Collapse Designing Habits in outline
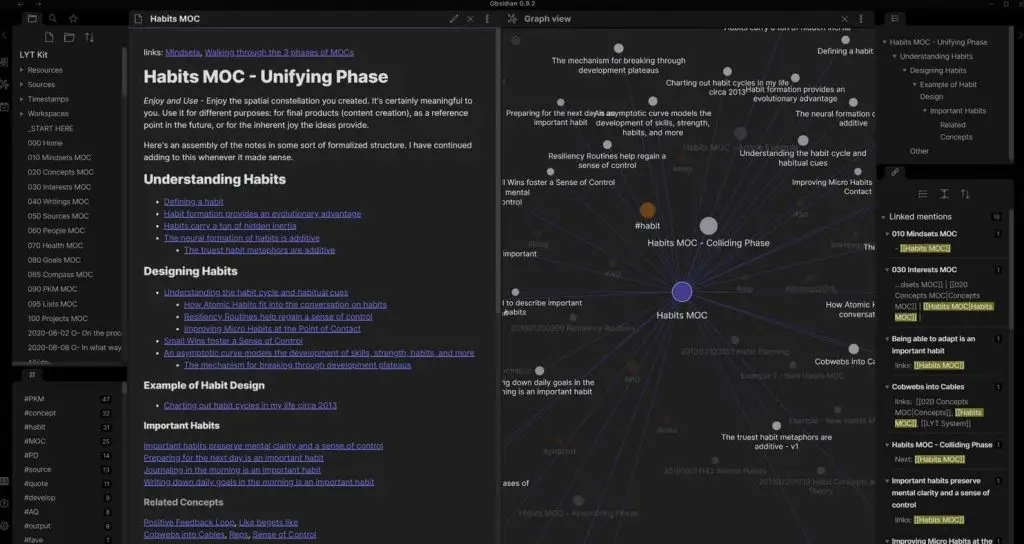The width and height of the screenshot is (1024, 544). click(904, 71)
